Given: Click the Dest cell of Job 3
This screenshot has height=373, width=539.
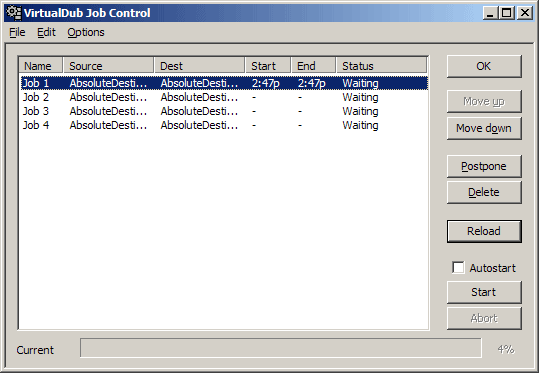Looking at the screenshot, I should [x=199, y=111].
